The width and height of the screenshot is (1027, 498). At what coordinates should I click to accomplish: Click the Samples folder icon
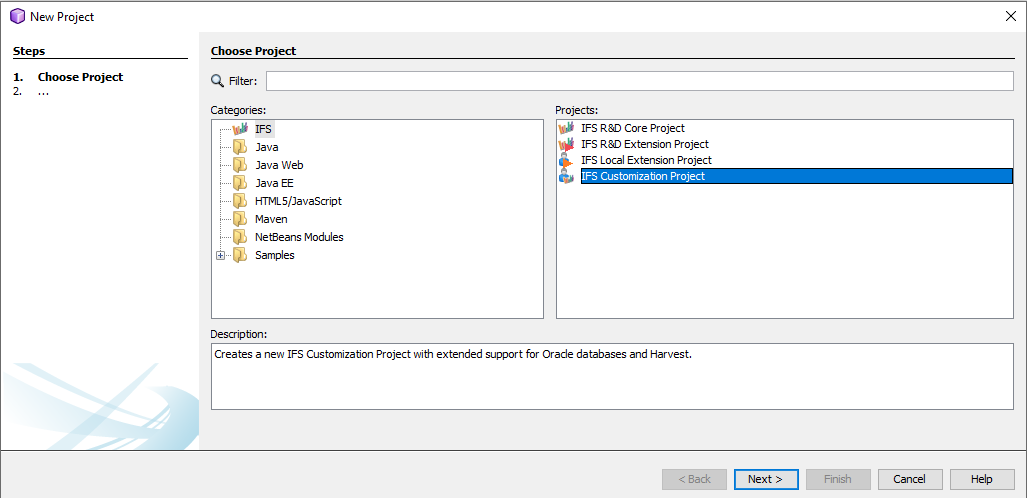(240, 255)
